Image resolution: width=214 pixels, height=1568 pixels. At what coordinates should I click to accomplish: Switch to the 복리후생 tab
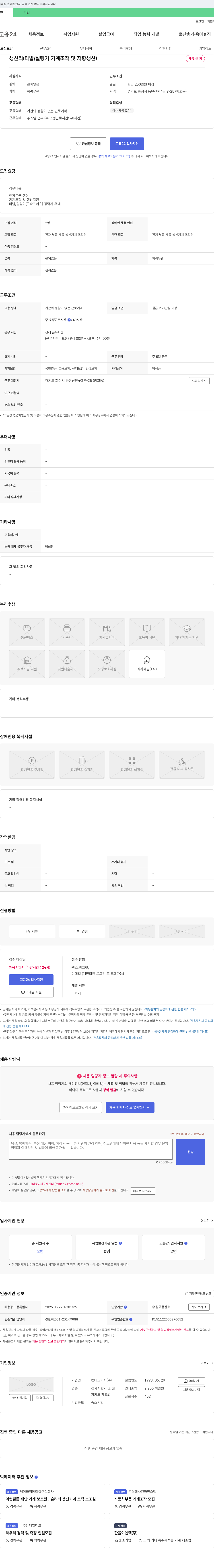(x=126, y=48)
